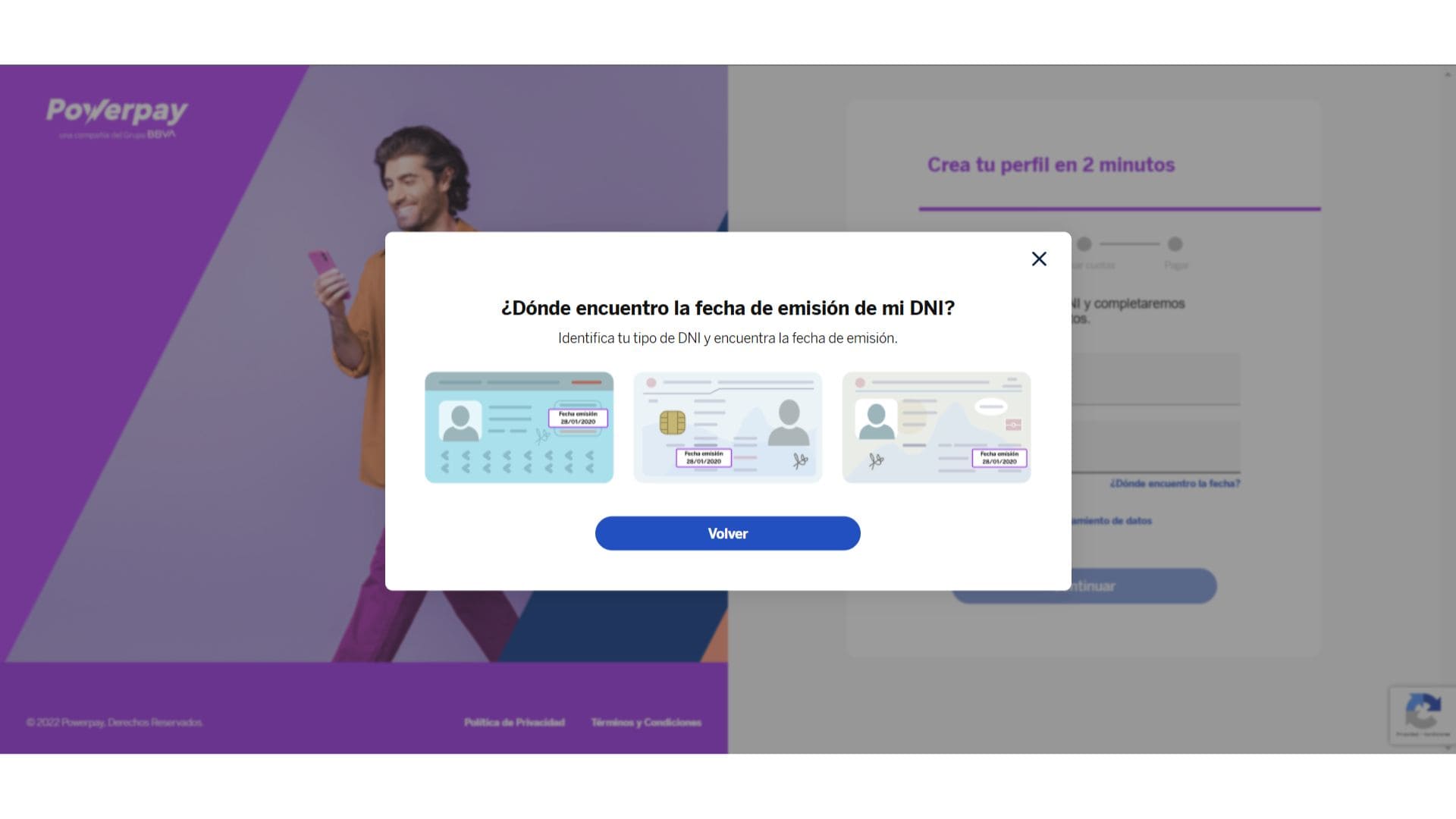Click the photo avatar on blue DNI card
Screen dimensions: 1456x819
coord(460,421)
